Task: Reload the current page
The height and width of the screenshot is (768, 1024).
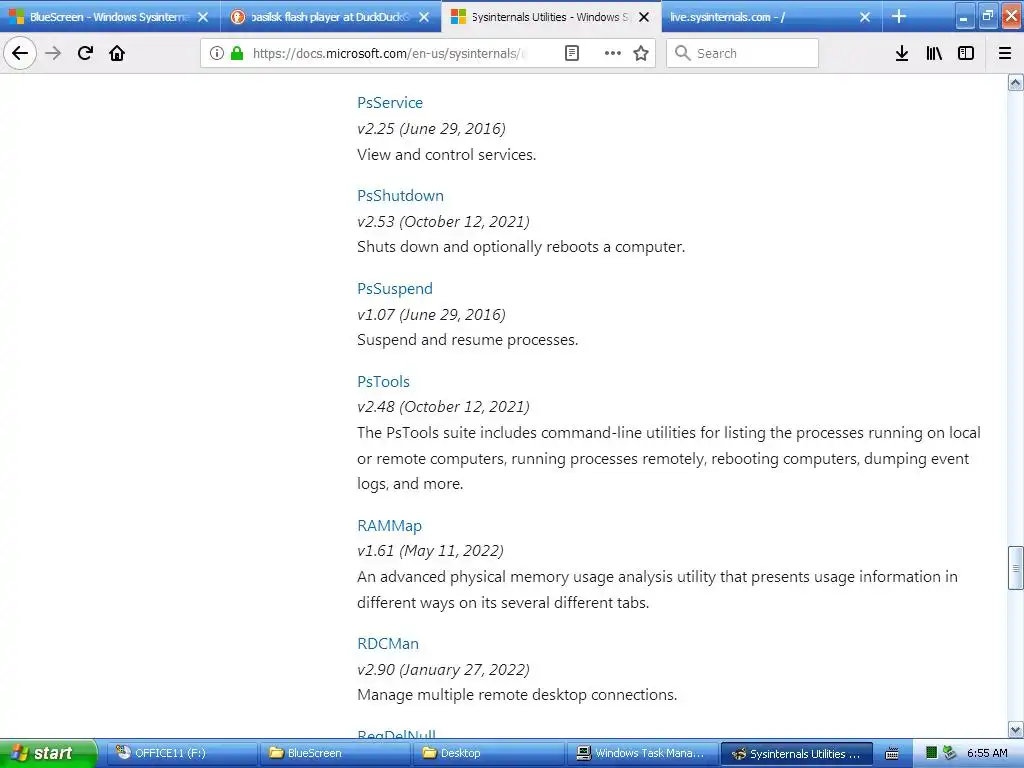Action: [x=85, y=53]
